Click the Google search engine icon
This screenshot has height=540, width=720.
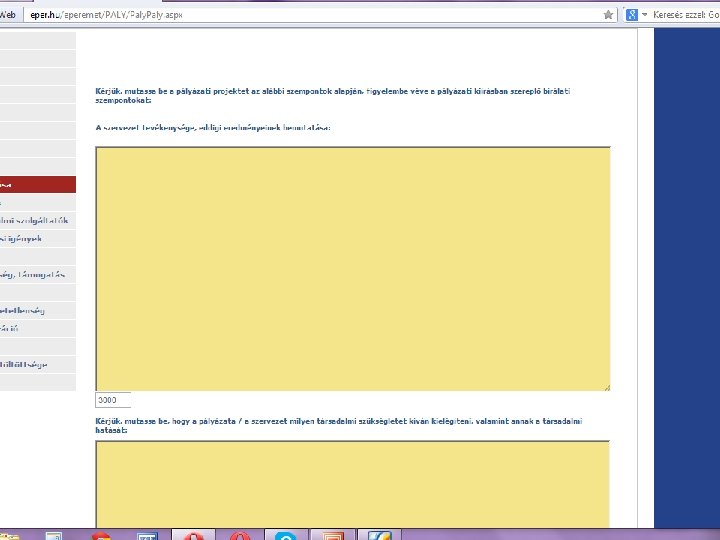tap(632, 15)
